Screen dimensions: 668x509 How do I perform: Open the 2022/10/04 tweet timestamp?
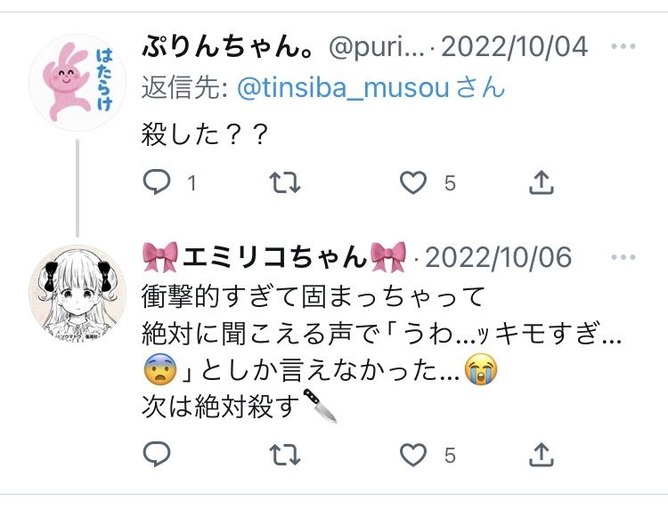514,46
